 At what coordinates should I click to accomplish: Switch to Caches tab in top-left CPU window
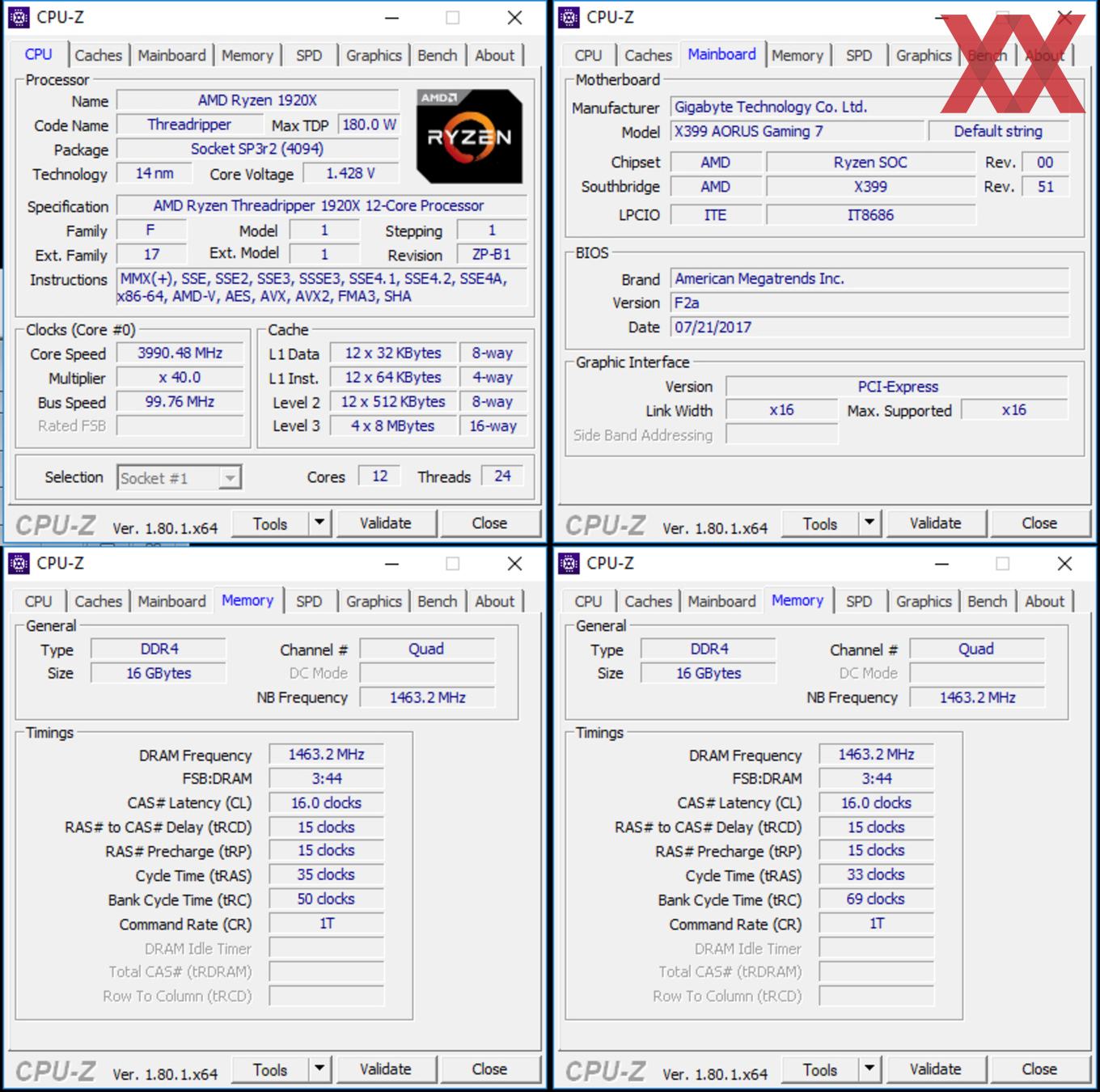(98, 55)
